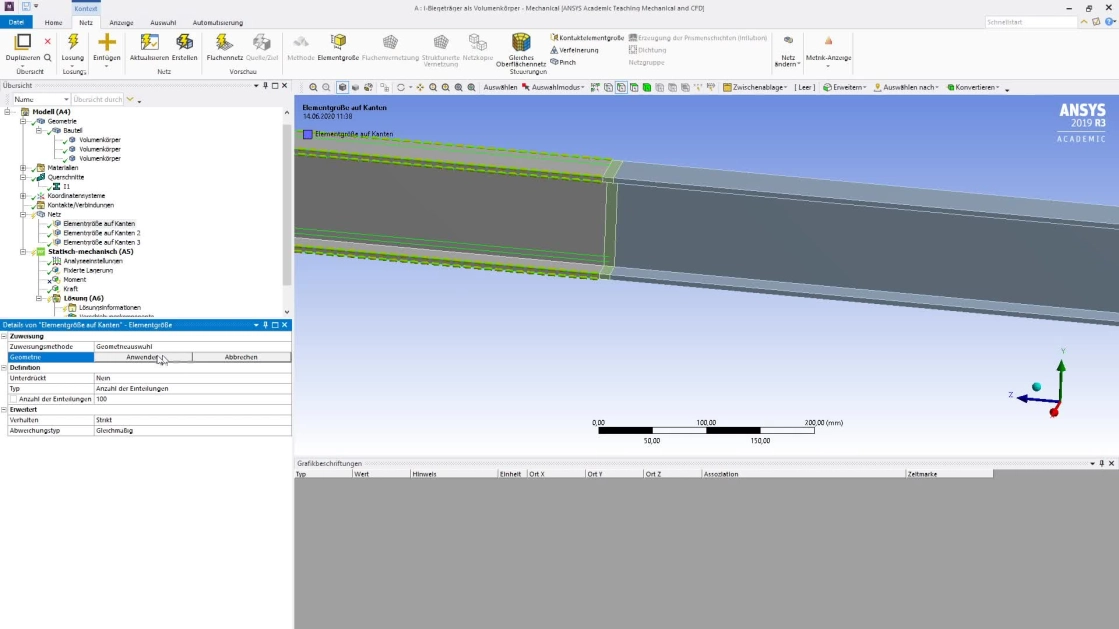Screen dimensions: 1119x629
Task: Select Fixierte Lagerung in tree
Action: pyautogui.click(x=88, y=270)
